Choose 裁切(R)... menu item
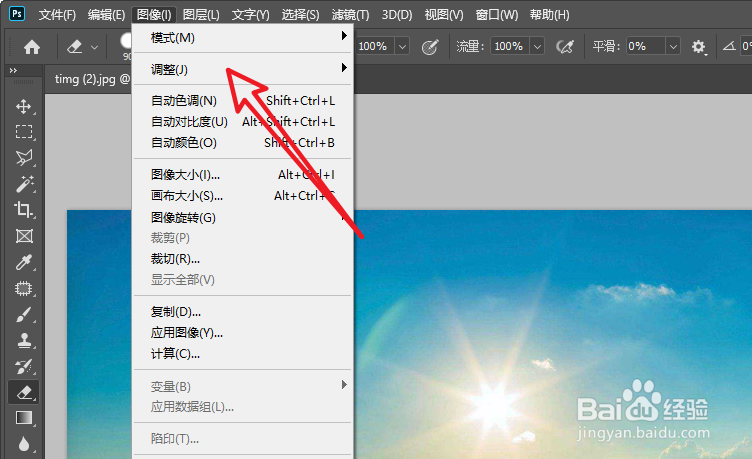This screenshot has height=459, width=752. [x=243, y=259]
